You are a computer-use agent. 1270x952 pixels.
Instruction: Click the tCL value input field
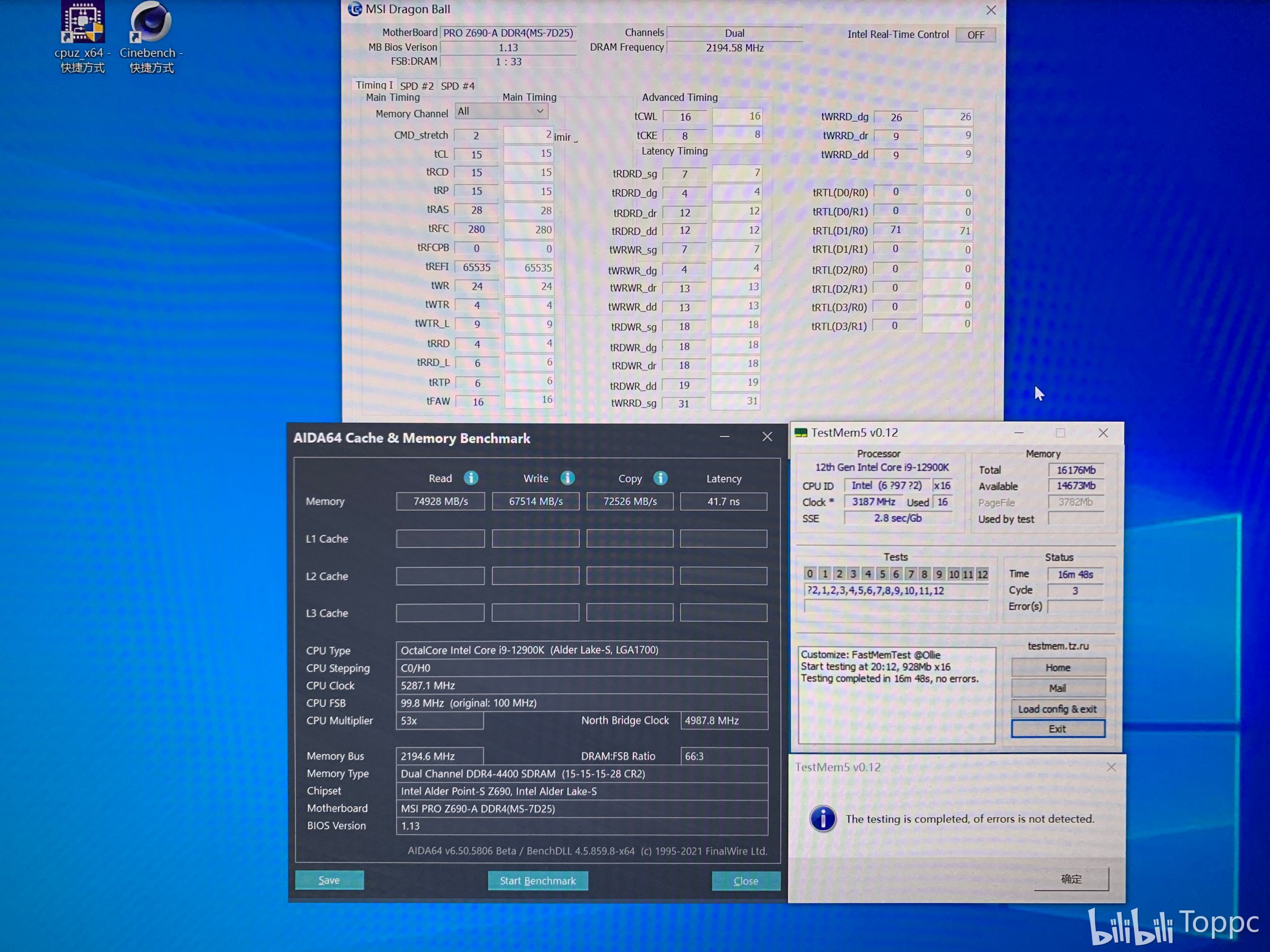pyautogui.click(x=477, y=154)
